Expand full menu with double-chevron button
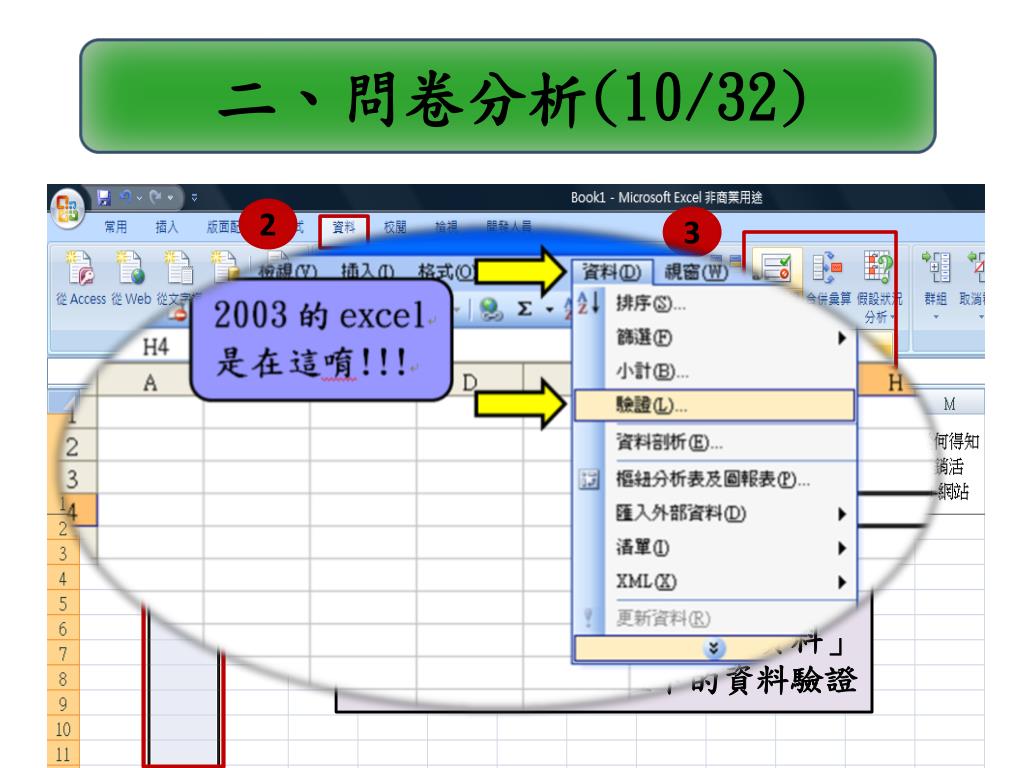The width and height of the screenshot is (1024, 768). (x=713, y=648)
